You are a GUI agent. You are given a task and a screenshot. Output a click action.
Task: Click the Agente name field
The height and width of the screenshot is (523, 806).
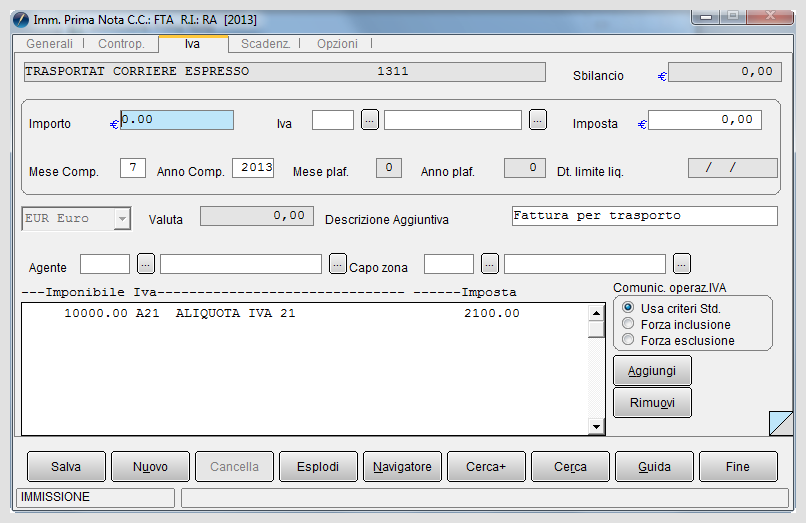tap(241, 264)
